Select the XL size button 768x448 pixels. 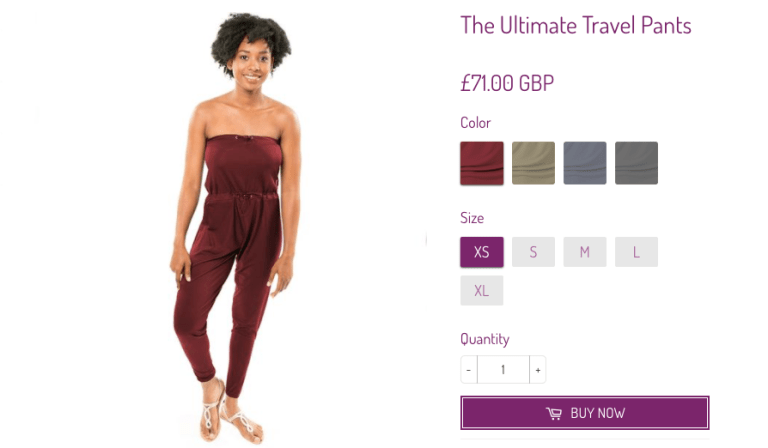tap(481, 291)
